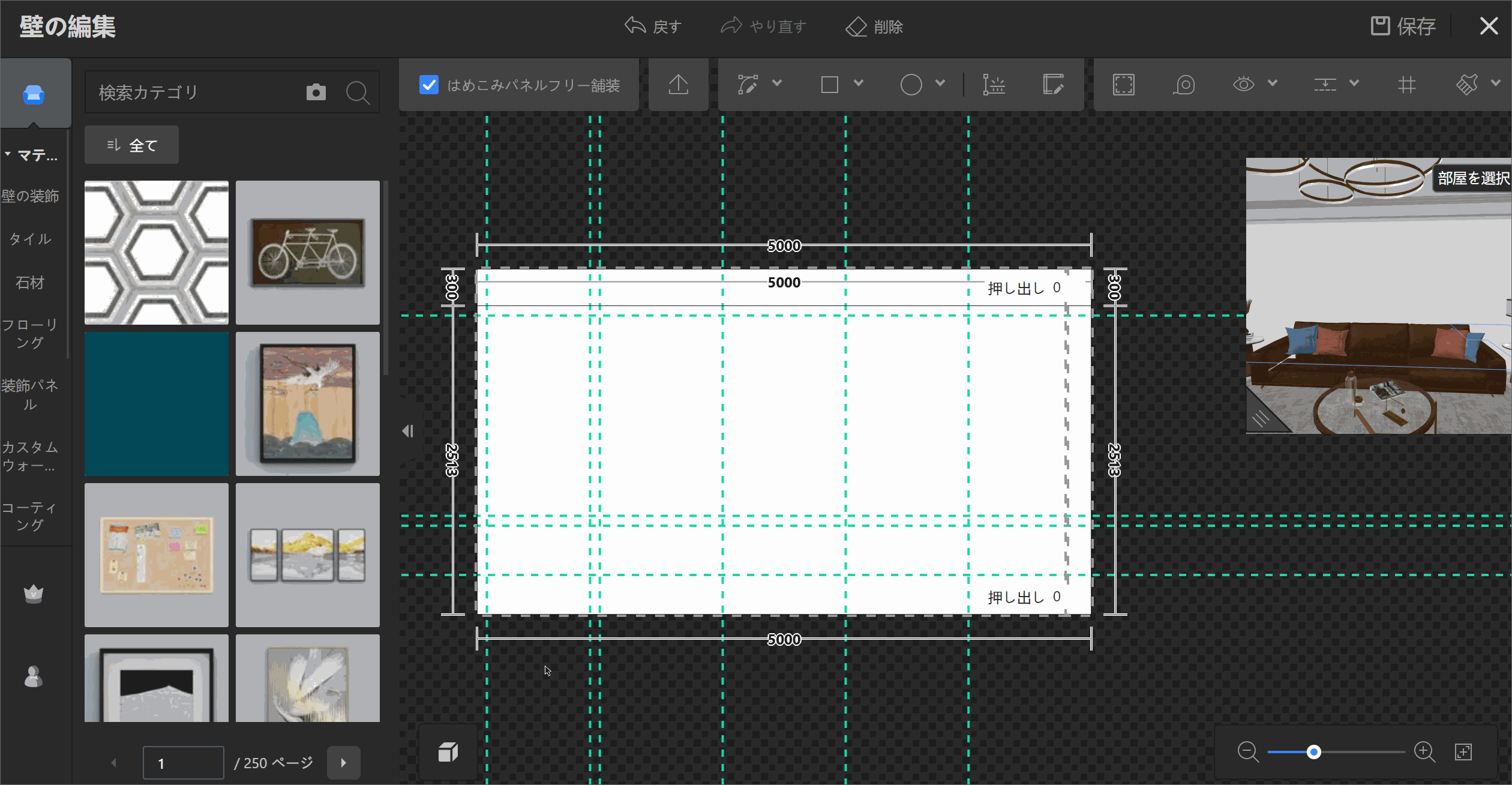Toggle the はめこみパネルフリー舗装 checkbox
This screenshot has width=1512, height=785.
pos(428,85)
